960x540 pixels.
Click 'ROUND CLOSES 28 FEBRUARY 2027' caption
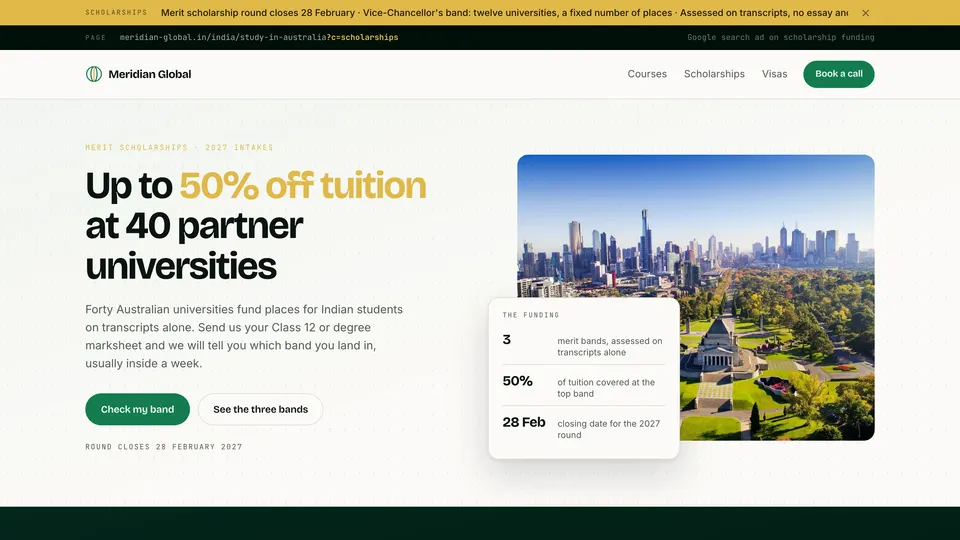(x=163, y=447)
